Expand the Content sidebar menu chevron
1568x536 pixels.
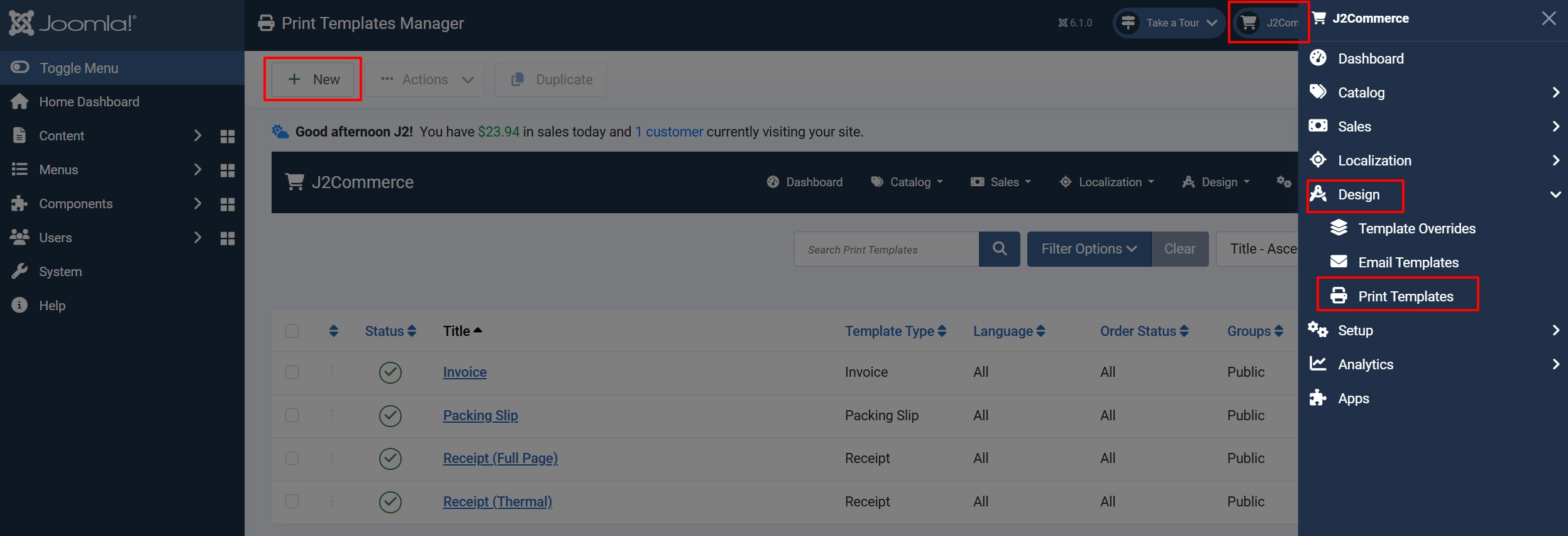(197, 136)
